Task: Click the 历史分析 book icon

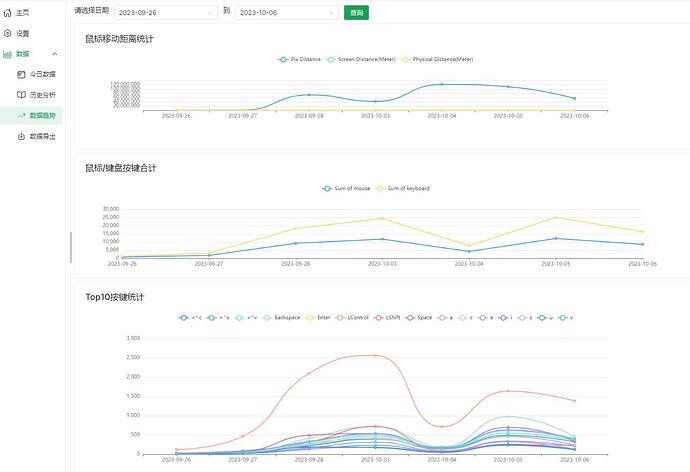Action: (21, 95)
